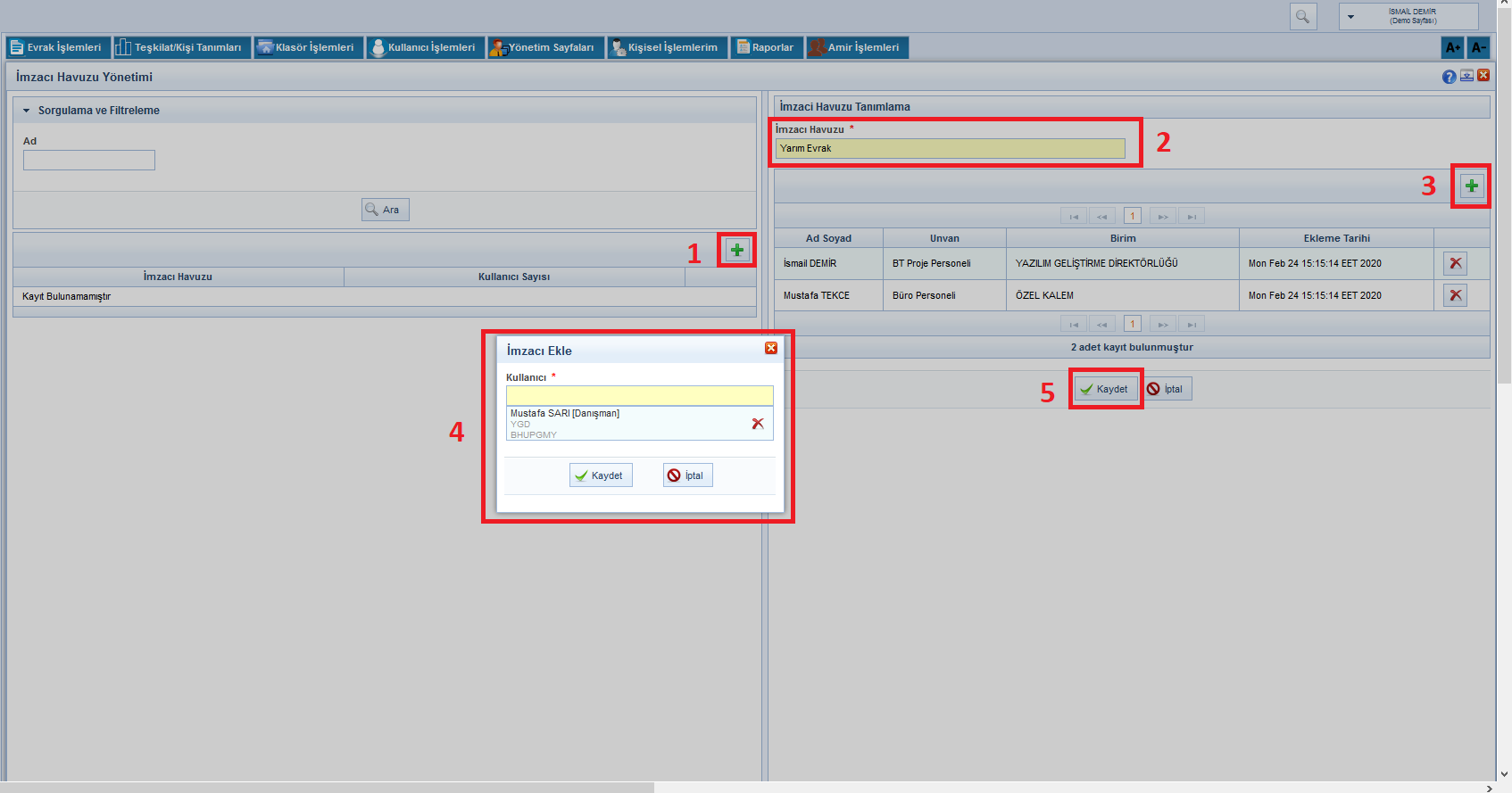The width and height of the screenshot is (1512, 793).
Task: Open the Yönetim Sayfaları menu
Action: point(545,47)
